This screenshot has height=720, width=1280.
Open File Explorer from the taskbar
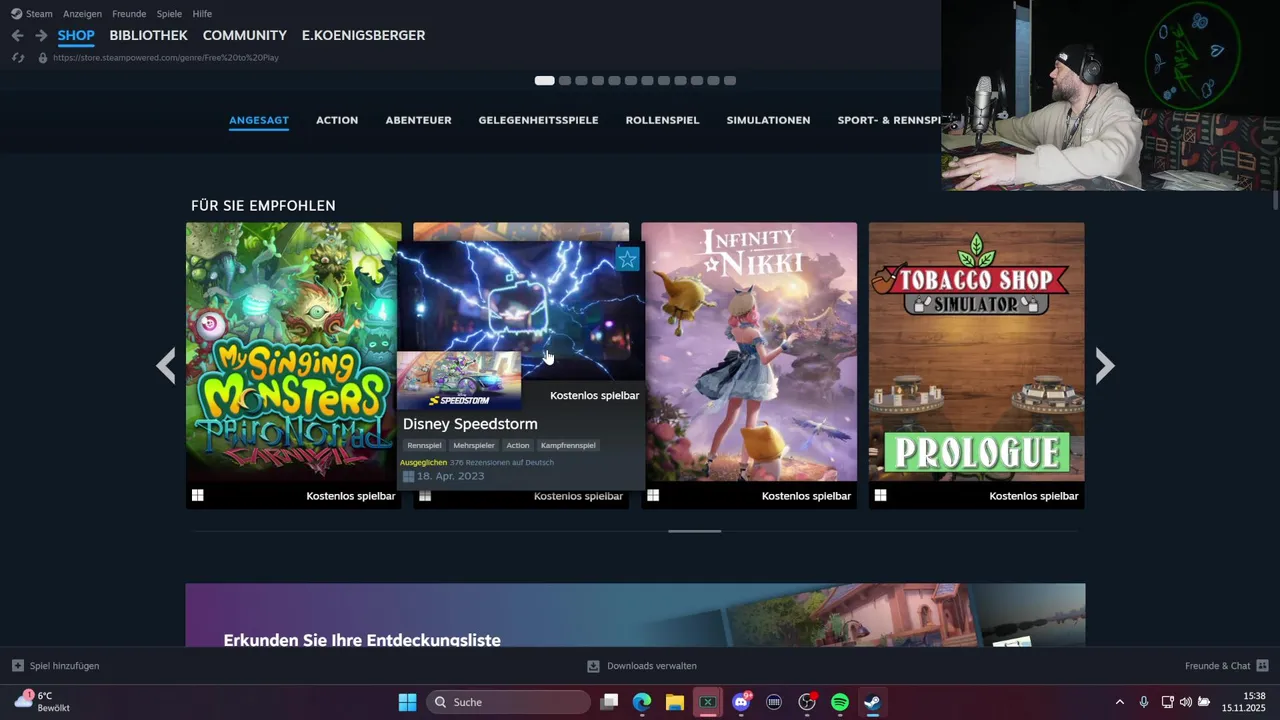675,702
